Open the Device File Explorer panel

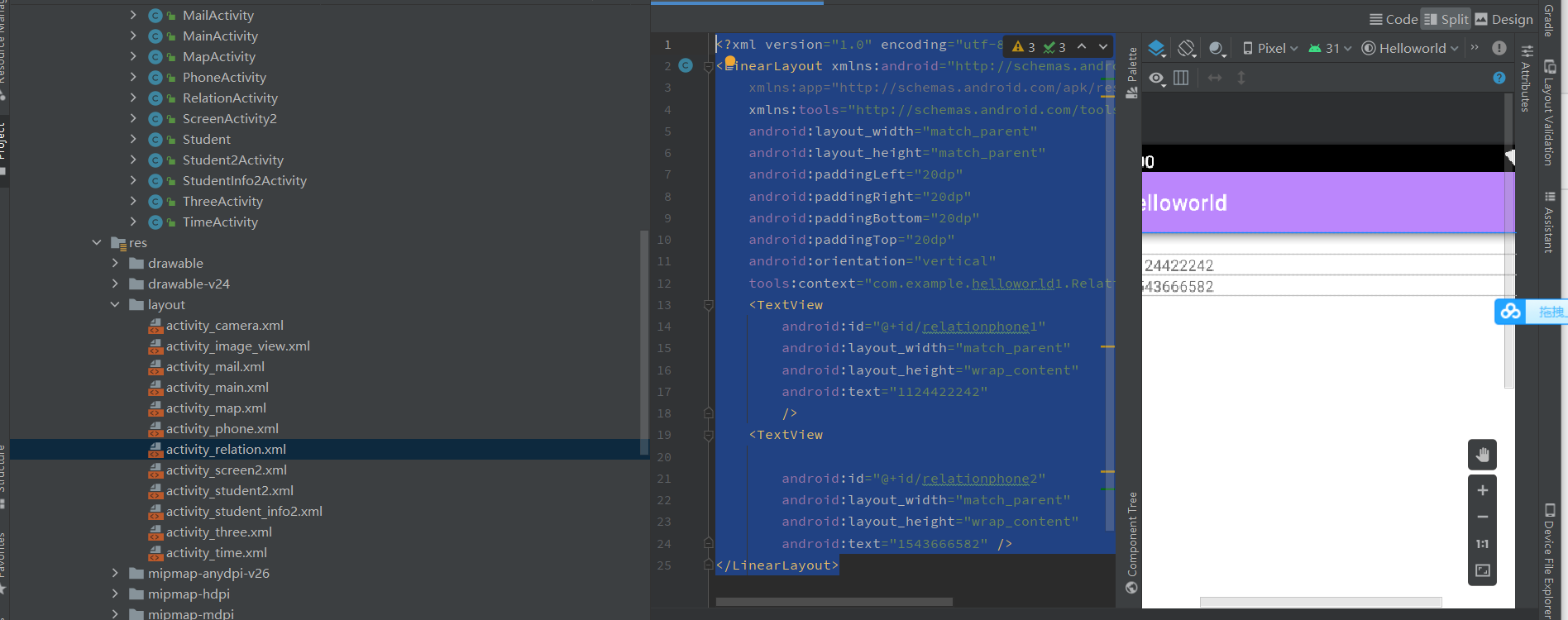click(x=1549, y=560)
